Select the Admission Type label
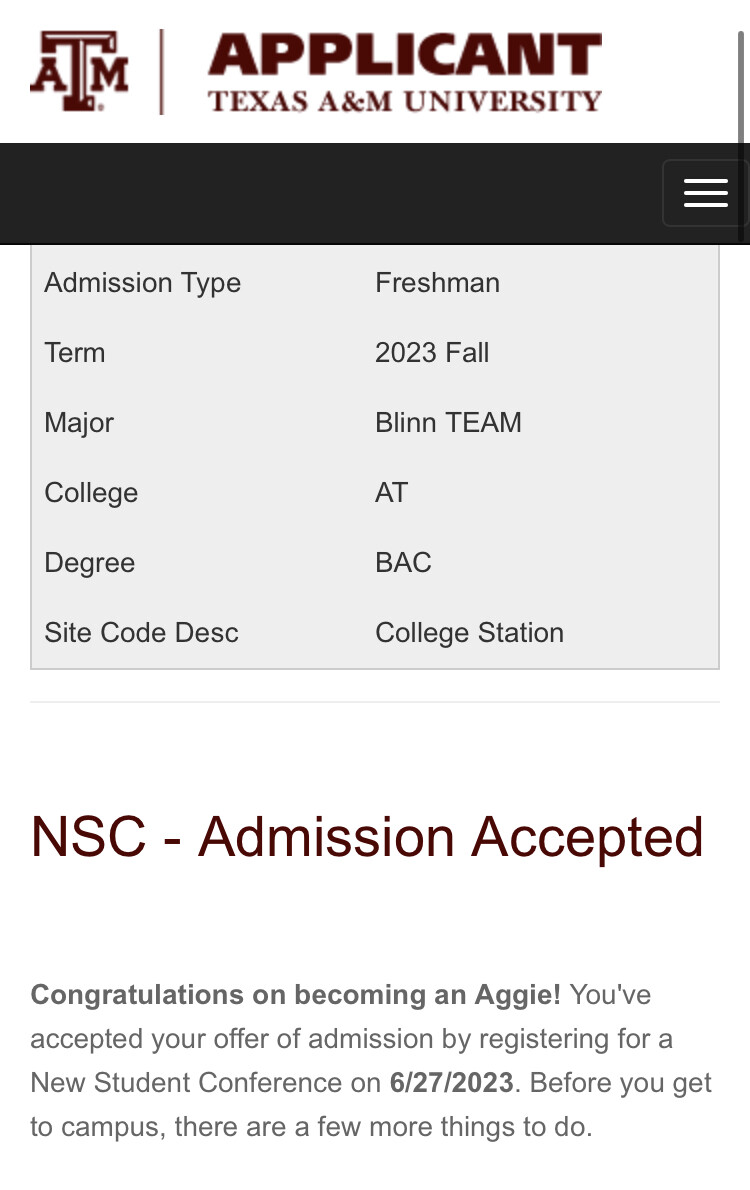Image resolution: width=750 pixels, height=1190 pixels. click(143, 283)
